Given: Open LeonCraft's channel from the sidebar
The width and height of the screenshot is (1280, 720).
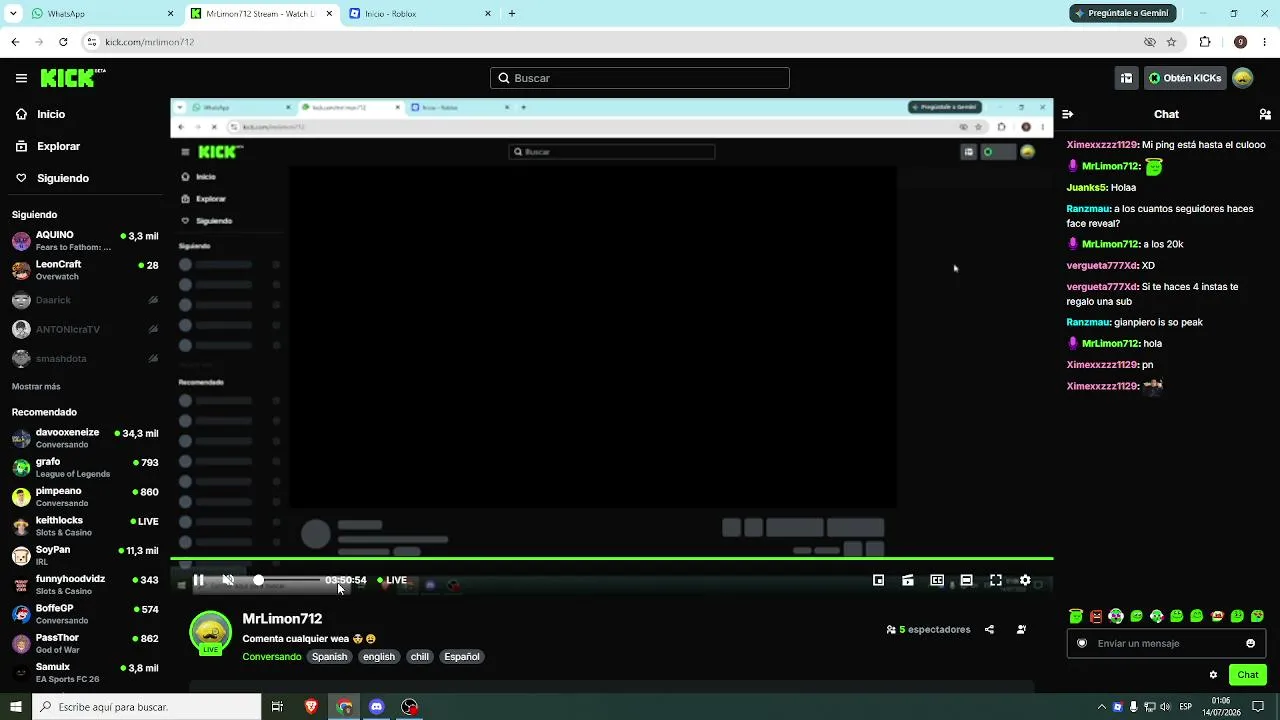Looking at the screenshot, I should tap(85, 270).
